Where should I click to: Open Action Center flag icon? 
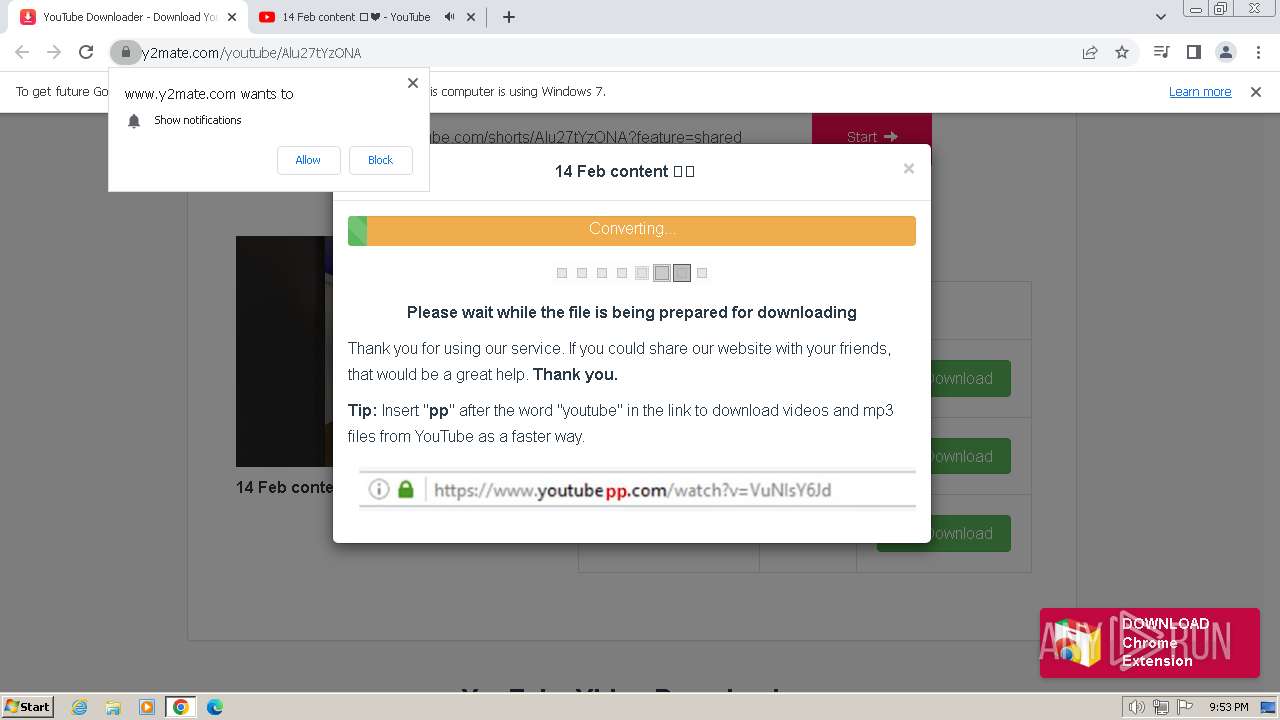1185,707
